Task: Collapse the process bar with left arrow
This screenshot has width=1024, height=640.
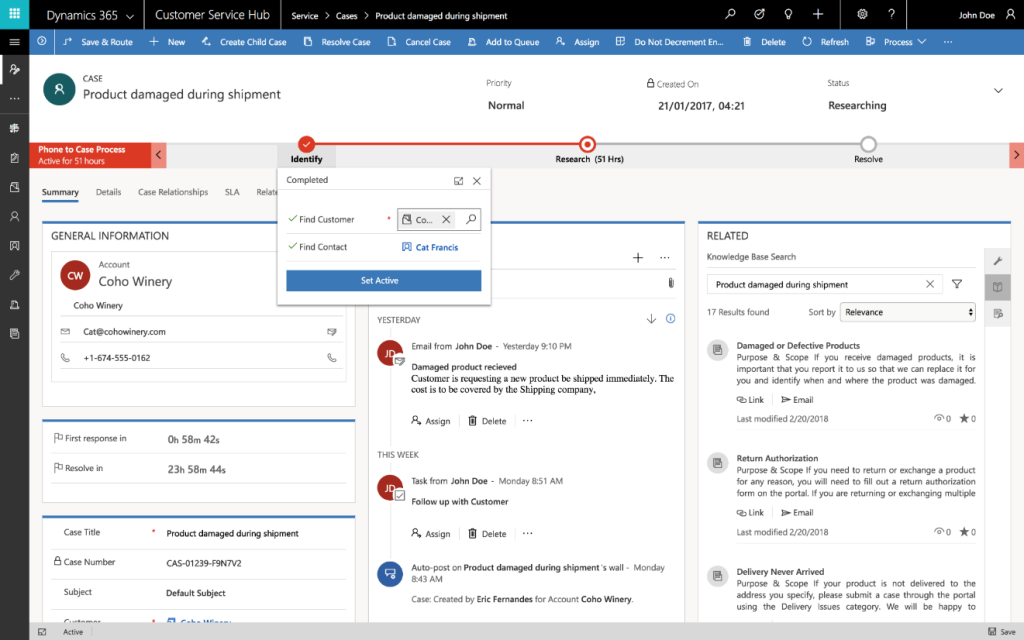Action: point(159,155)
